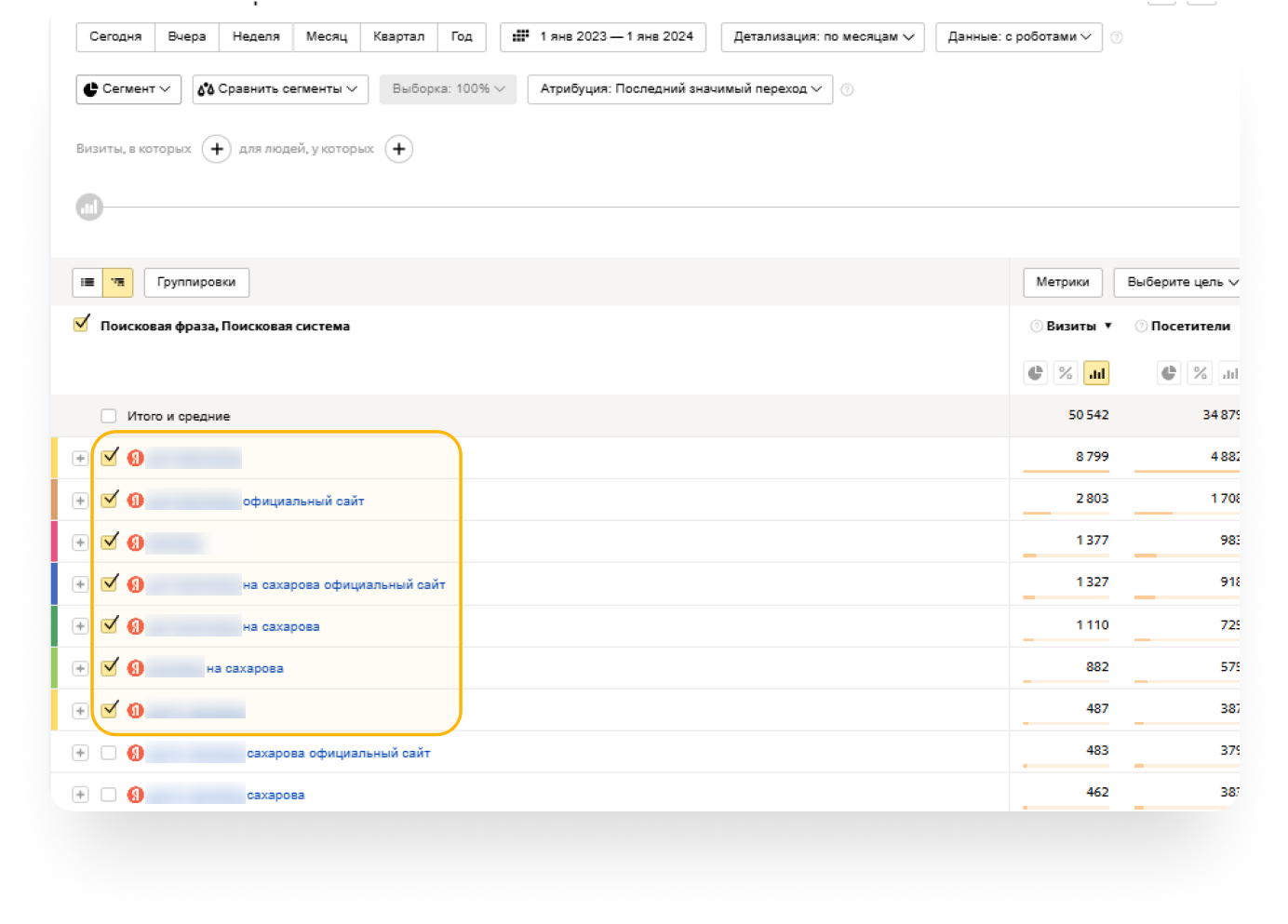Click yellow color marker of 8 799 row
This screenshot has height=924, width=1288.
pos(54,458)
